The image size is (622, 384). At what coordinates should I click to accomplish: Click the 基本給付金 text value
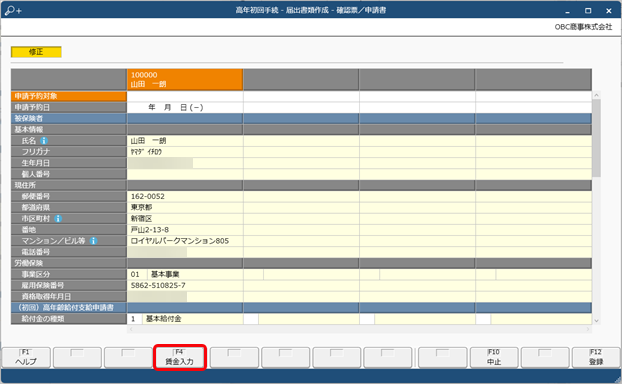[163, 319]
